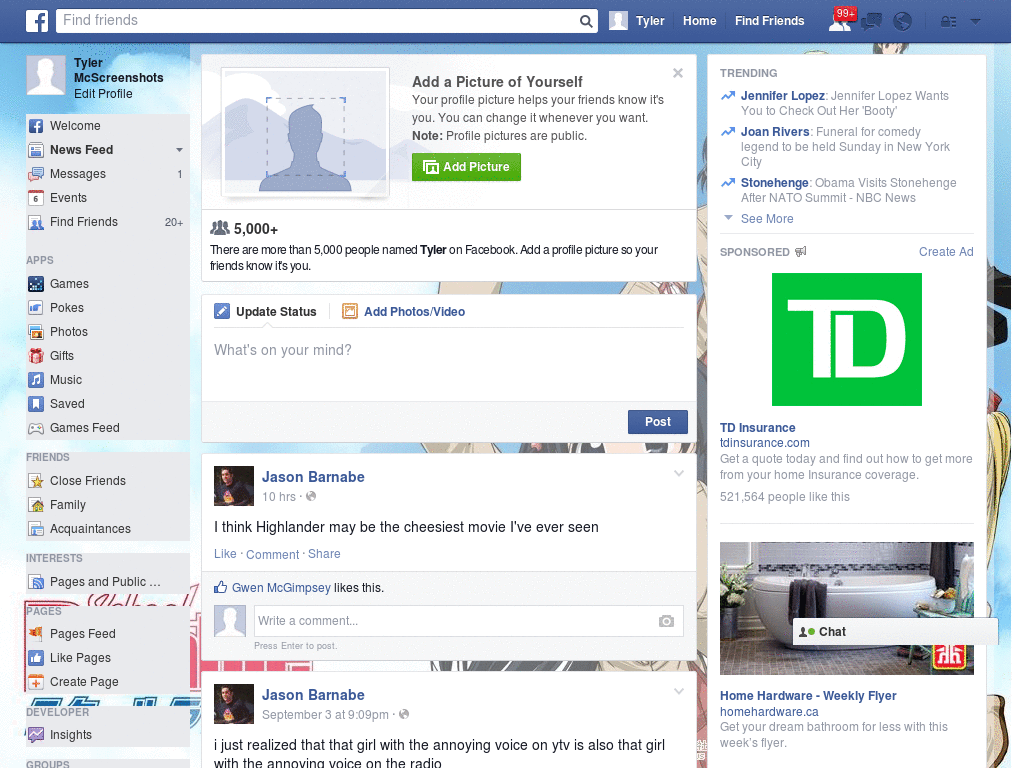Select News Feed in the sidebar

82,150
